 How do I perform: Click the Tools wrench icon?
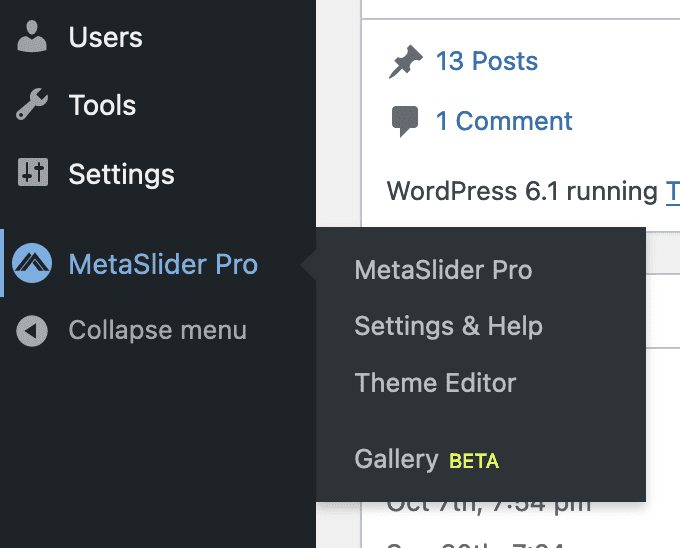32,105
